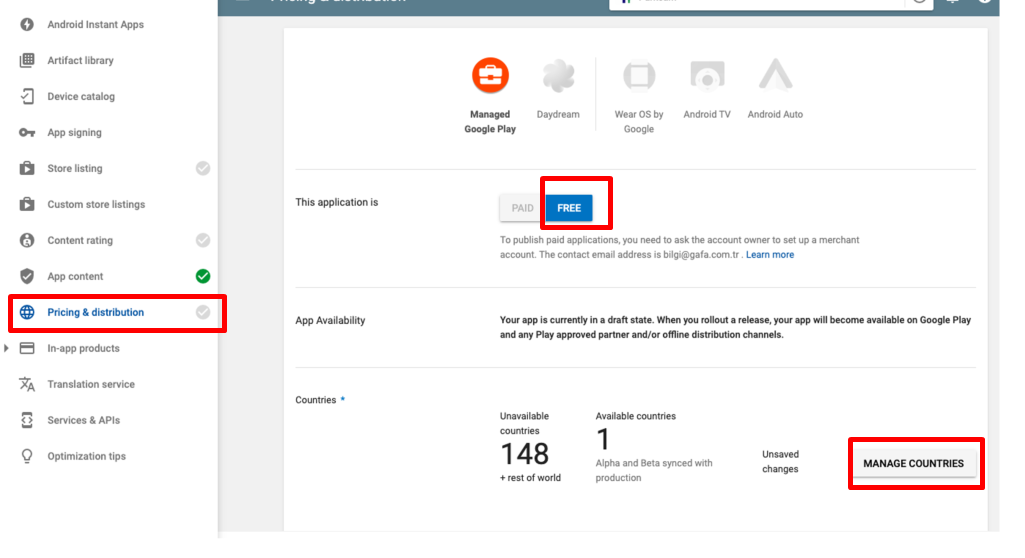Viewport: 1025px width, 558px height.
Task: Click the Pricing & distribution status checkmark
Action: click(x=203, y=312)
